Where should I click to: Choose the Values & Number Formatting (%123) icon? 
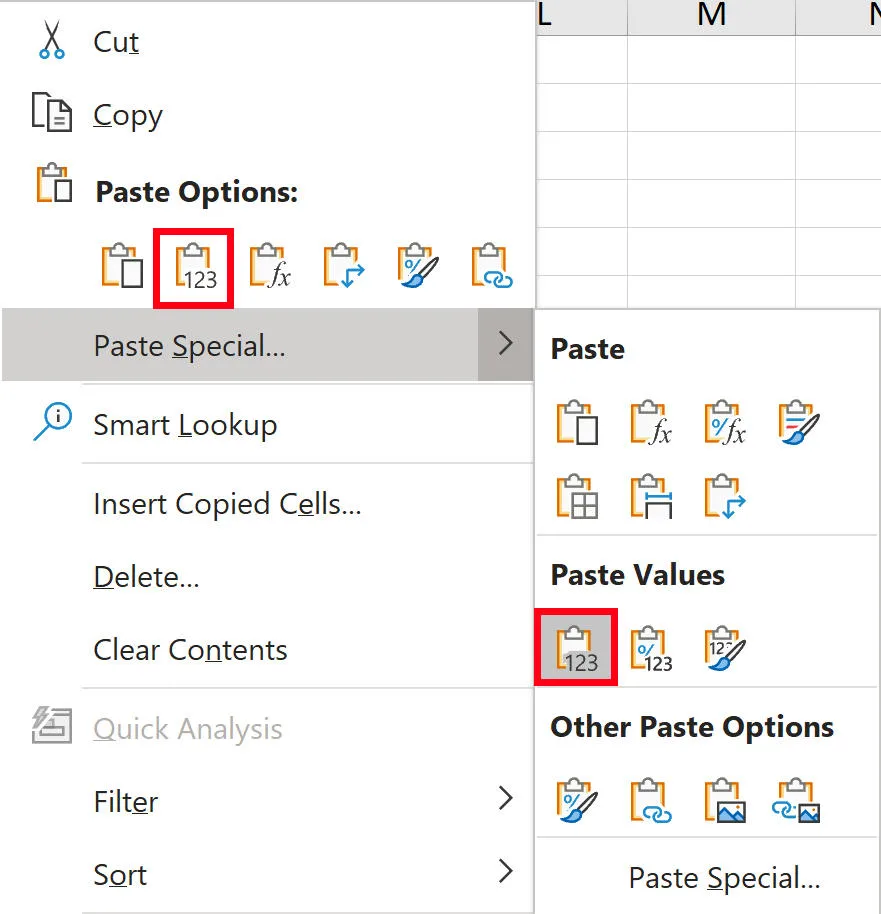click(x=651, y=648)
